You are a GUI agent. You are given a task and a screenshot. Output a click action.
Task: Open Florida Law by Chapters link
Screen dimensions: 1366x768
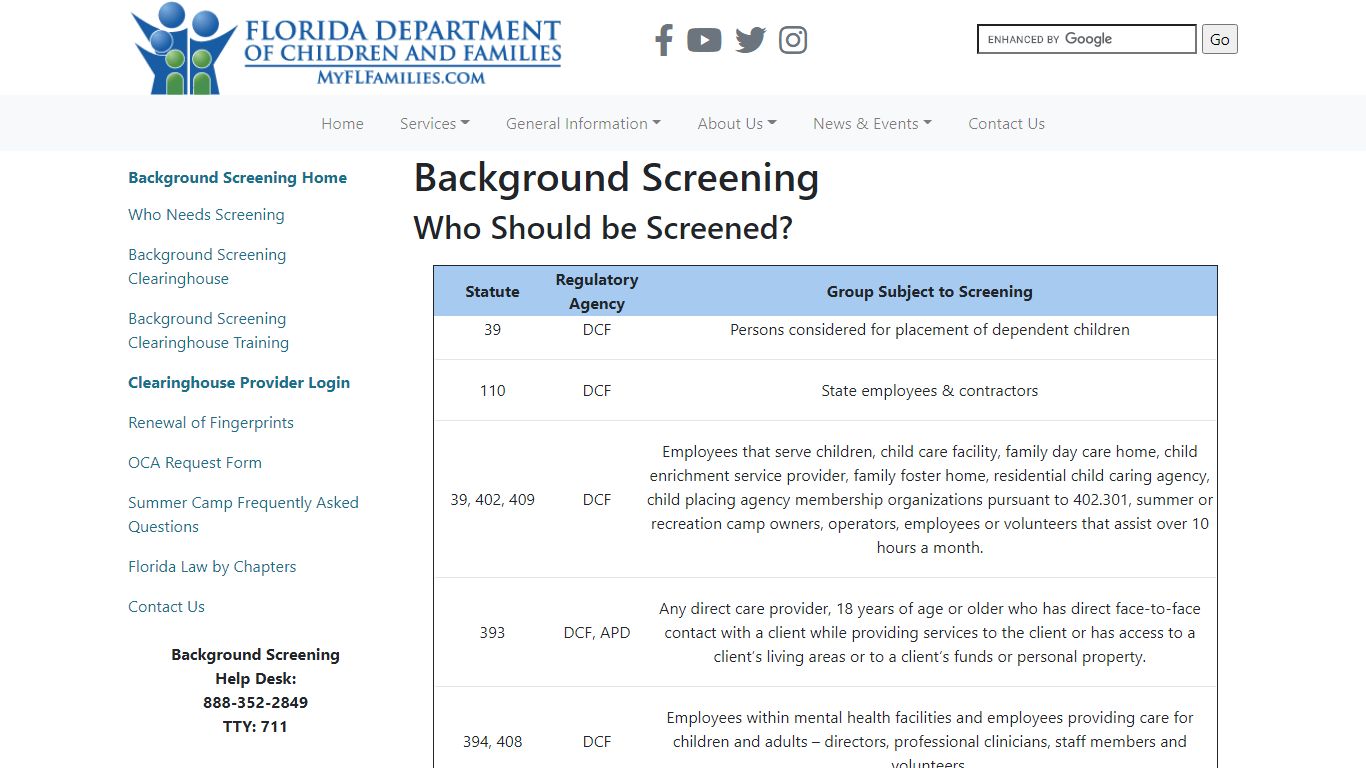click(x=212, y=567)
